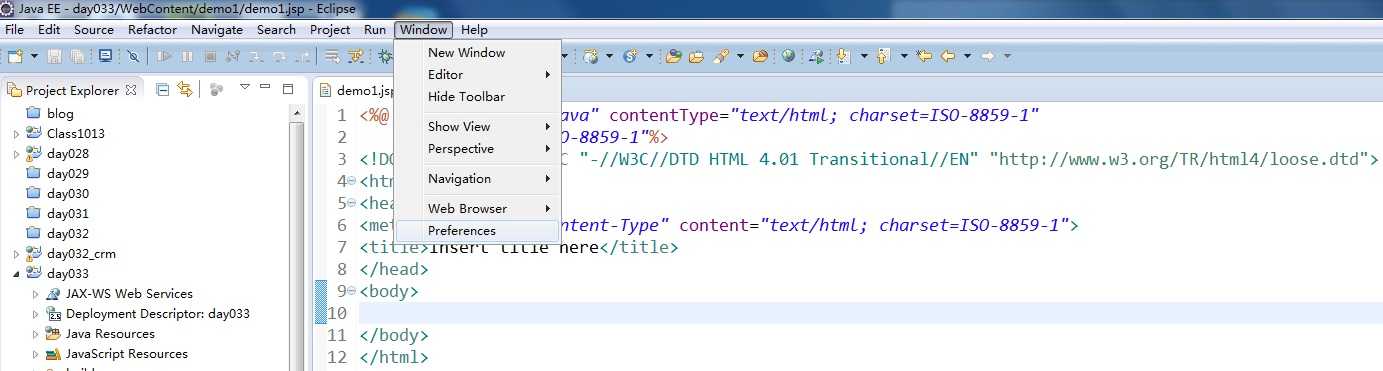Expand the Class1013 project node
1383x371 pixels.
pos(16,133)
